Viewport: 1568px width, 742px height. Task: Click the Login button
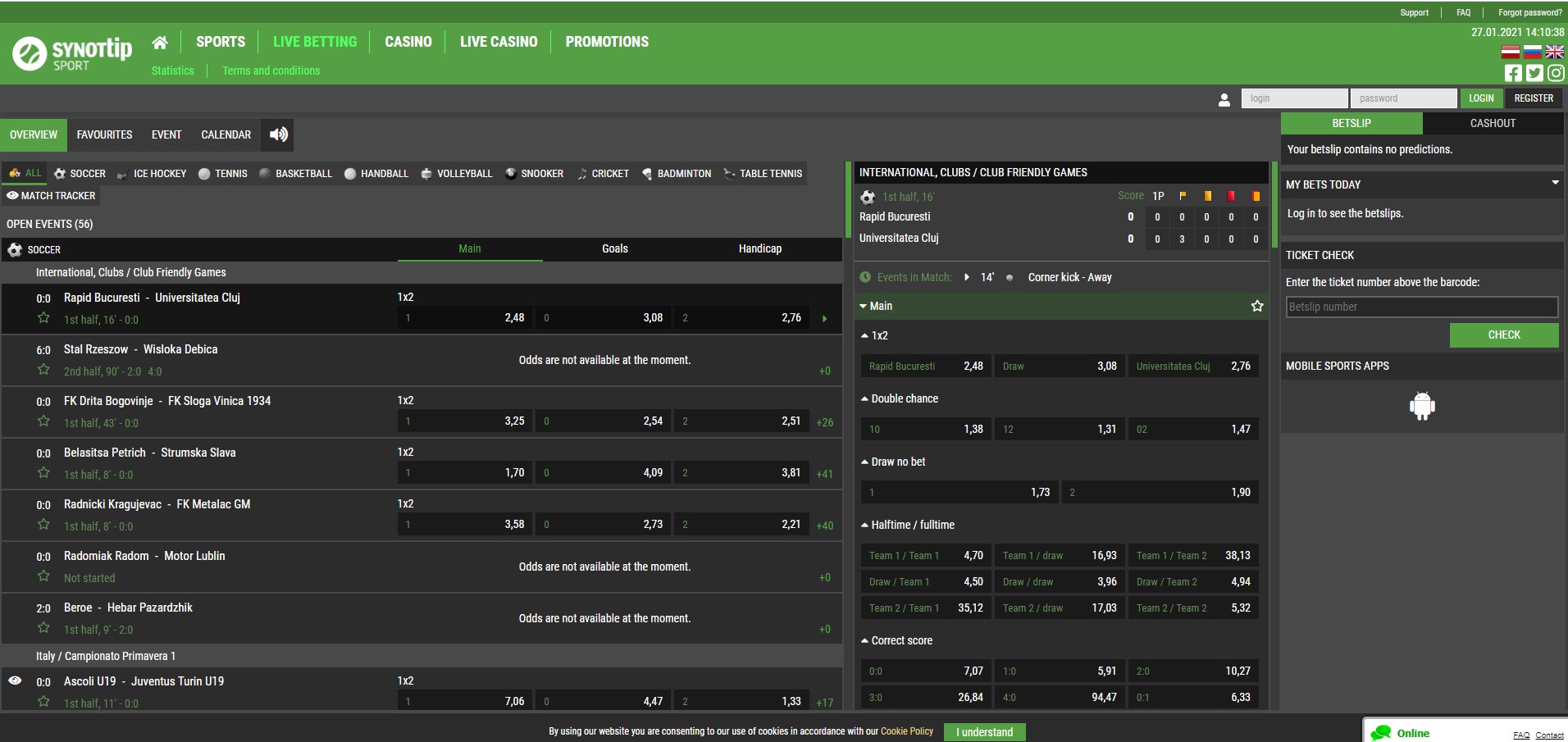click(x=1481, y=98)
